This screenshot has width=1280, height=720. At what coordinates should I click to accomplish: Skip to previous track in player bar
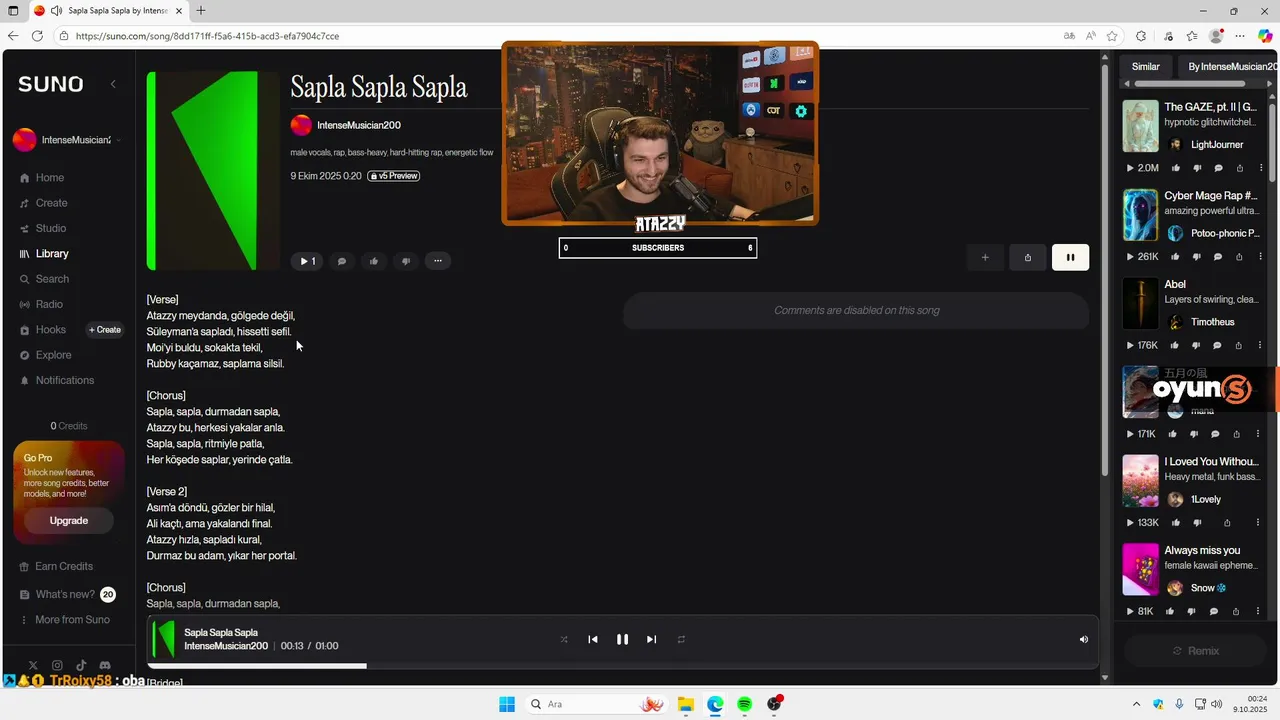[593, 640]
